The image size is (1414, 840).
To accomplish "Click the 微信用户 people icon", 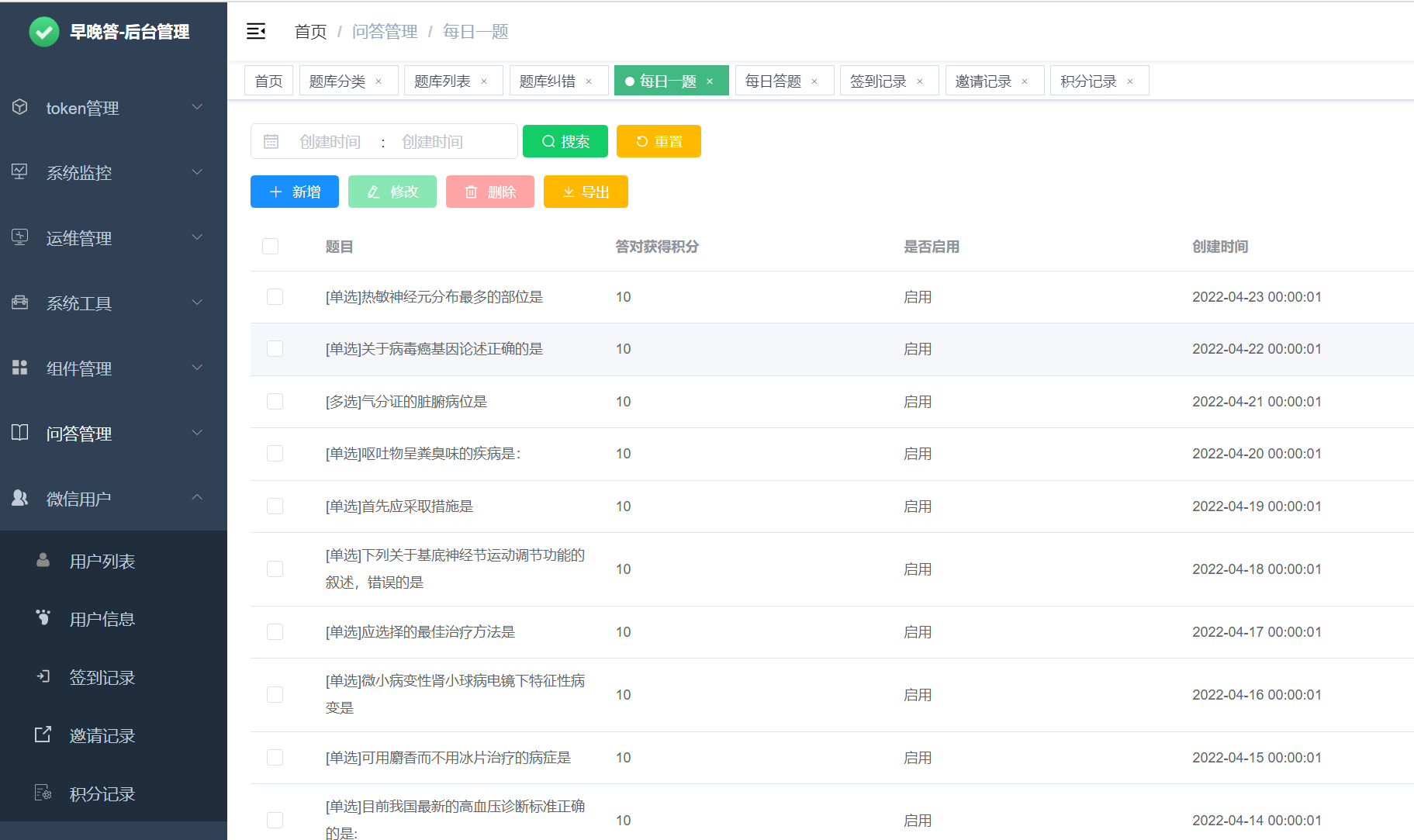I will (19, 497).
